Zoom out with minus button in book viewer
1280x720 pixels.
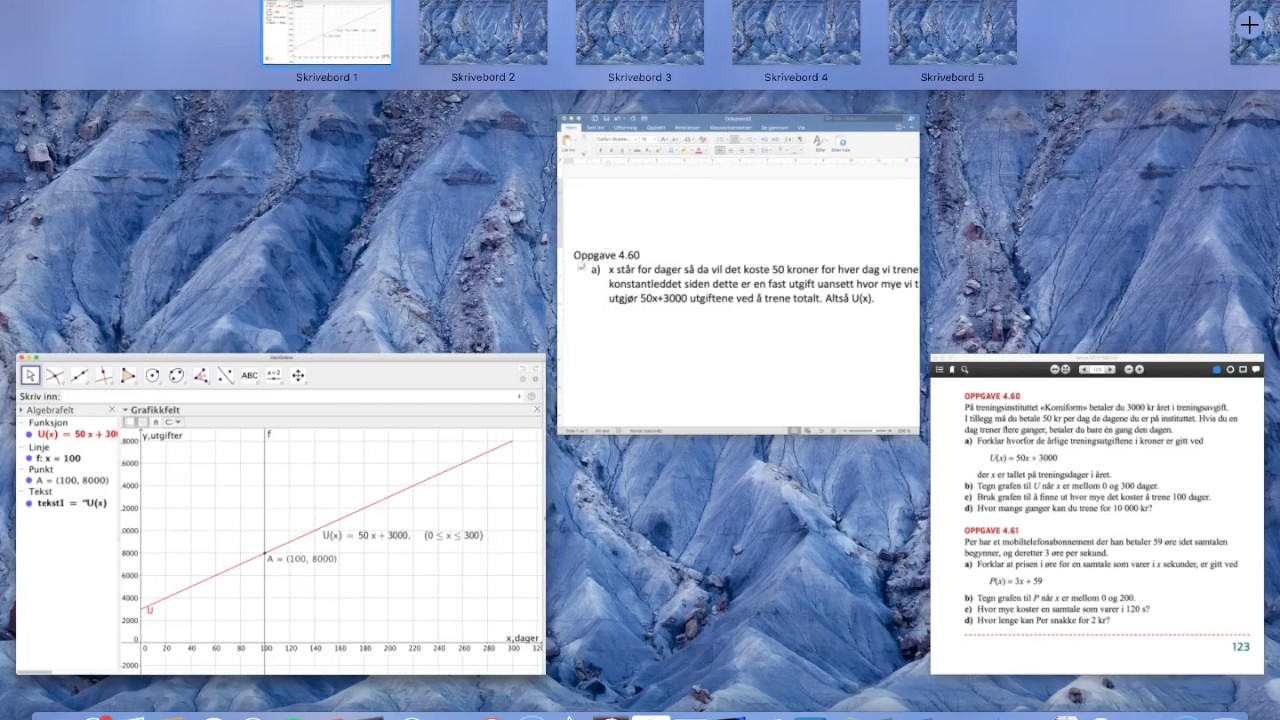coord(1129,369)
